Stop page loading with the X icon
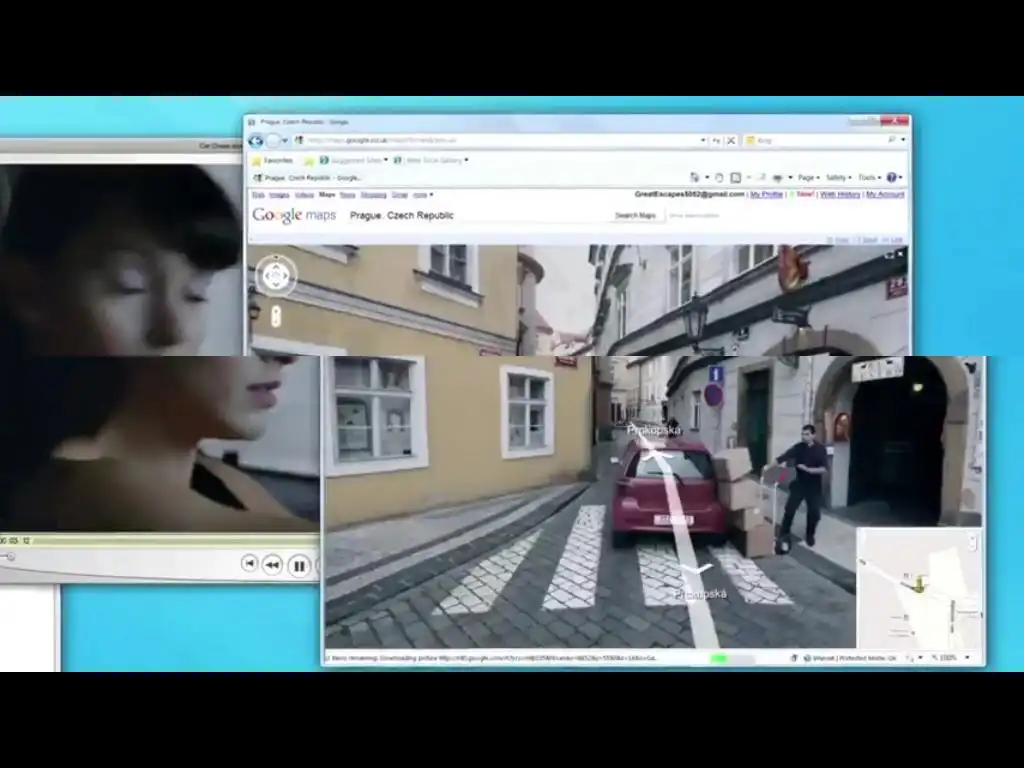 (x=731, y=140)
